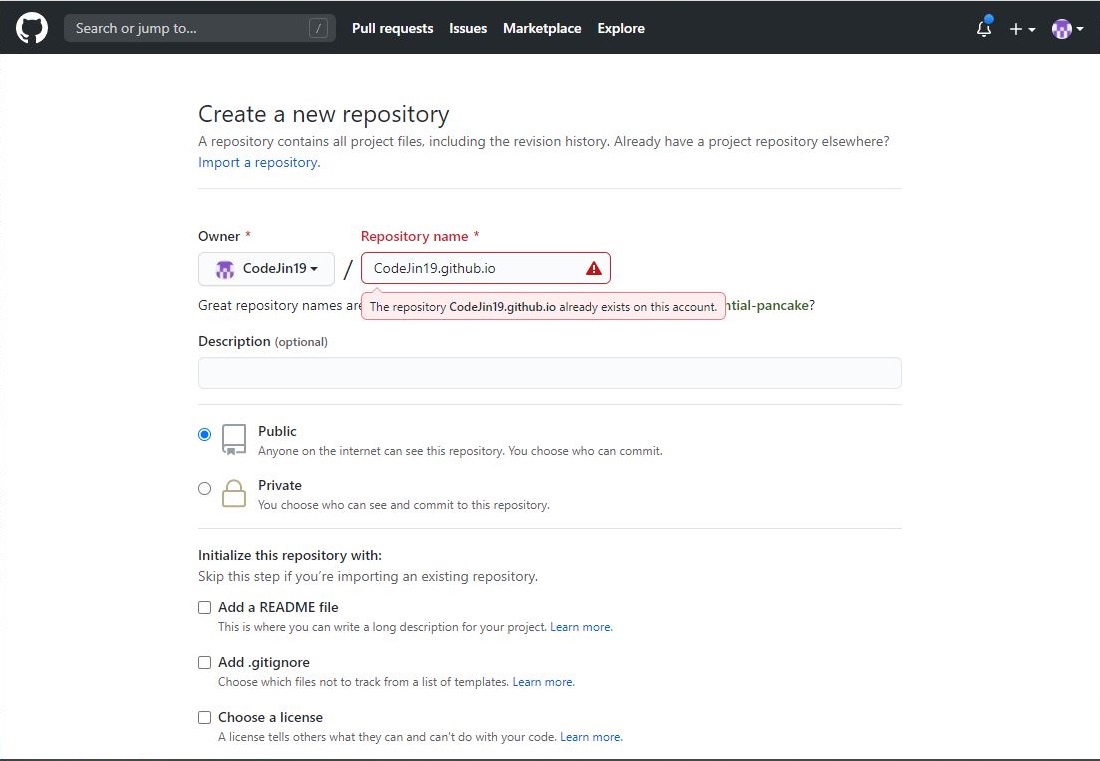
Task: Click the slash shortcut icon in search box
Action: click(x=318, y=28)
